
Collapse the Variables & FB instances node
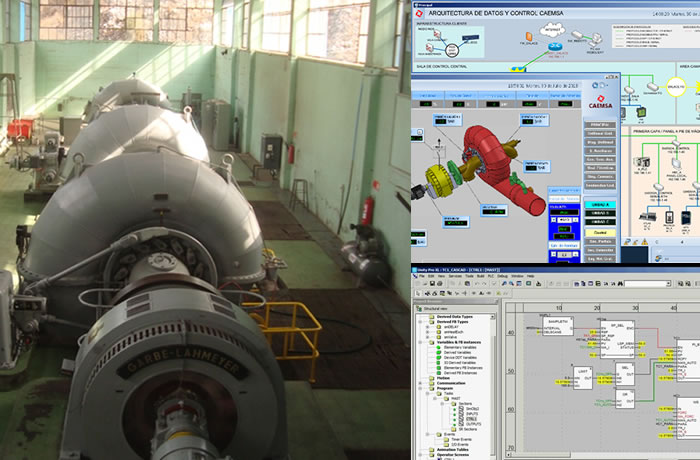(420, 342)
